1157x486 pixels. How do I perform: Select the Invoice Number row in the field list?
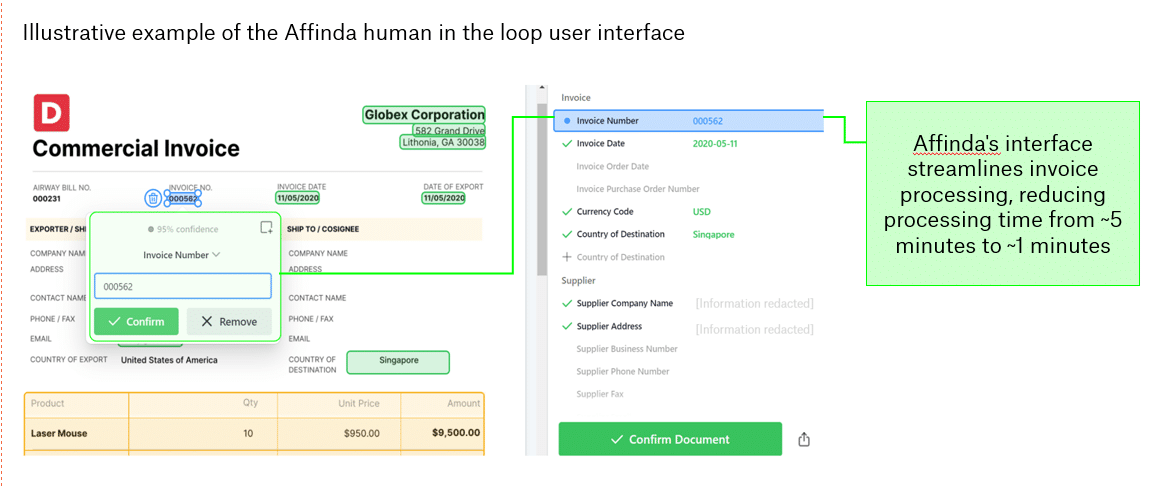tap(688, 121)
